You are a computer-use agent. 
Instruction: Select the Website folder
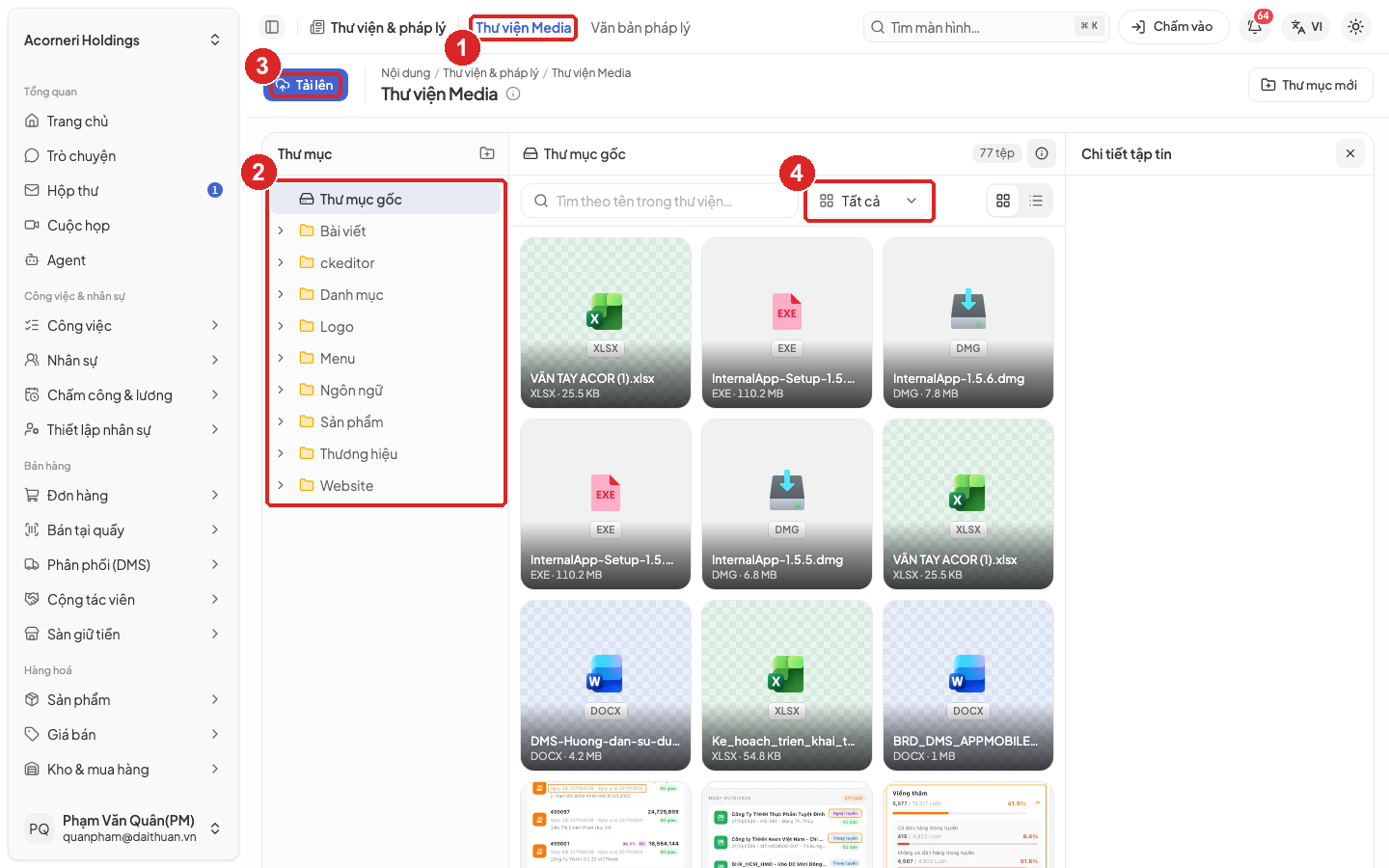tap(386, 485)
